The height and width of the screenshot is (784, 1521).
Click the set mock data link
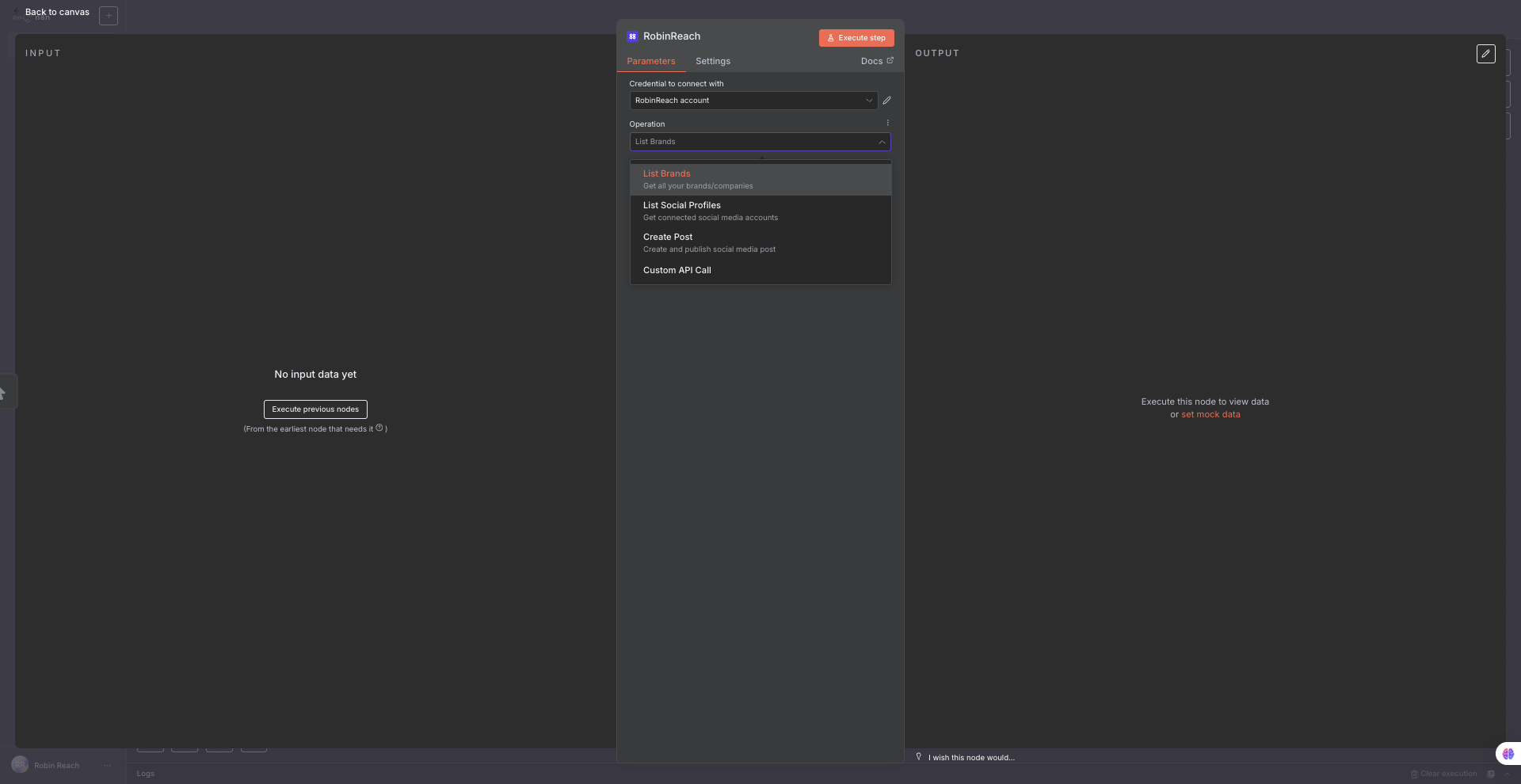tap(1210, 415)
